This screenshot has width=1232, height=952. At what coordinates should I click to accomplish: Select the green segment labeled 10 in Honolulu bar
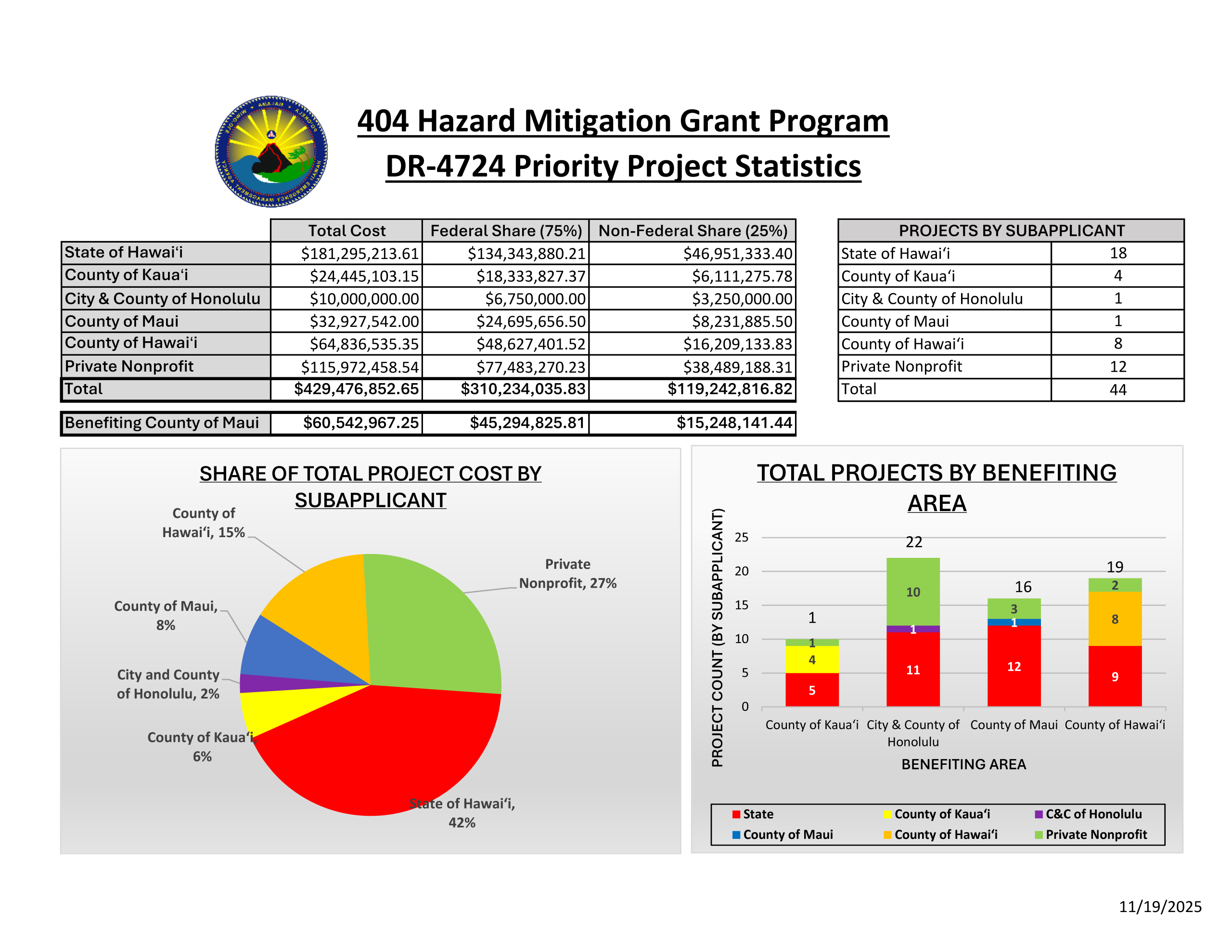pyautogui.click(x=913, y=592)
